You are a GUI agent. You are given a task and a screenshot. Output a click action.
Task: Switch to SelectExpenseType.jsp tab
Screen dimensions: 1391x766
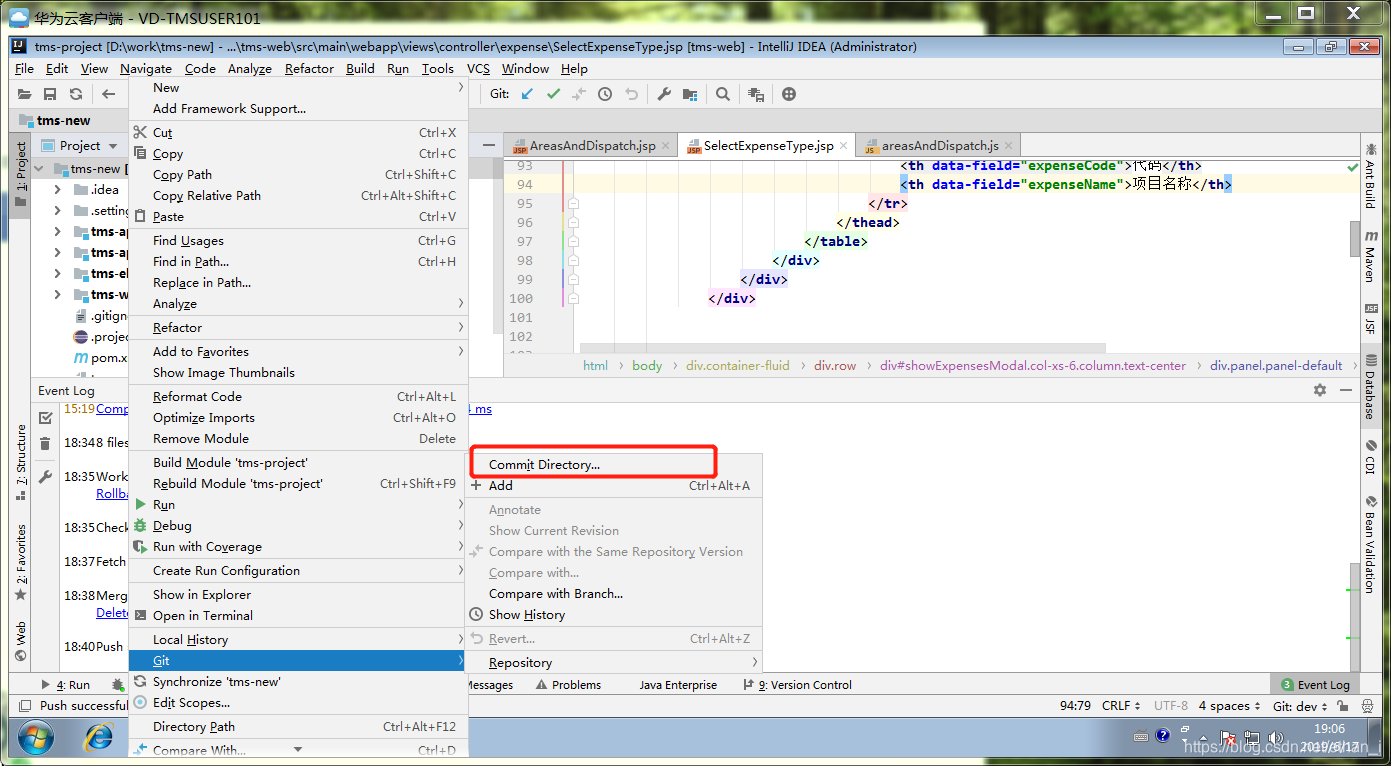pyautogui.click(x=766, y=145)
